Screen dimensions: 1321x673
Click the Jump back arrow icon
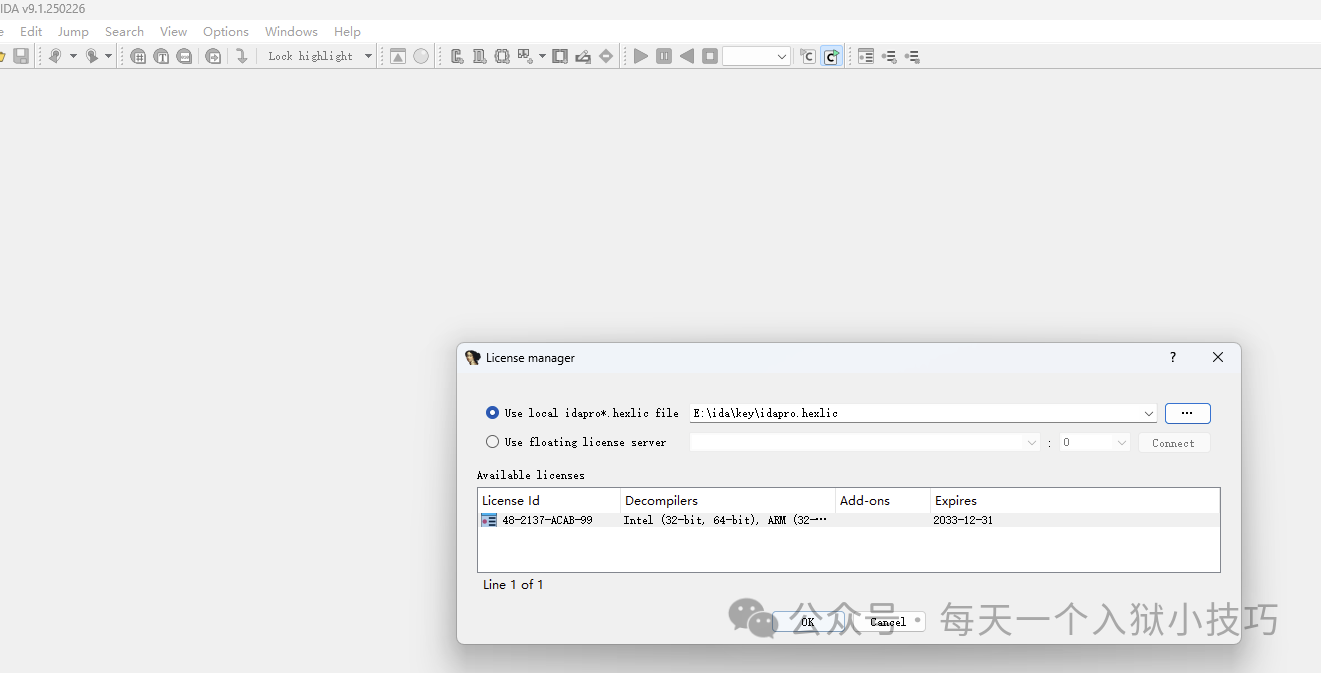tap(56, 56)
